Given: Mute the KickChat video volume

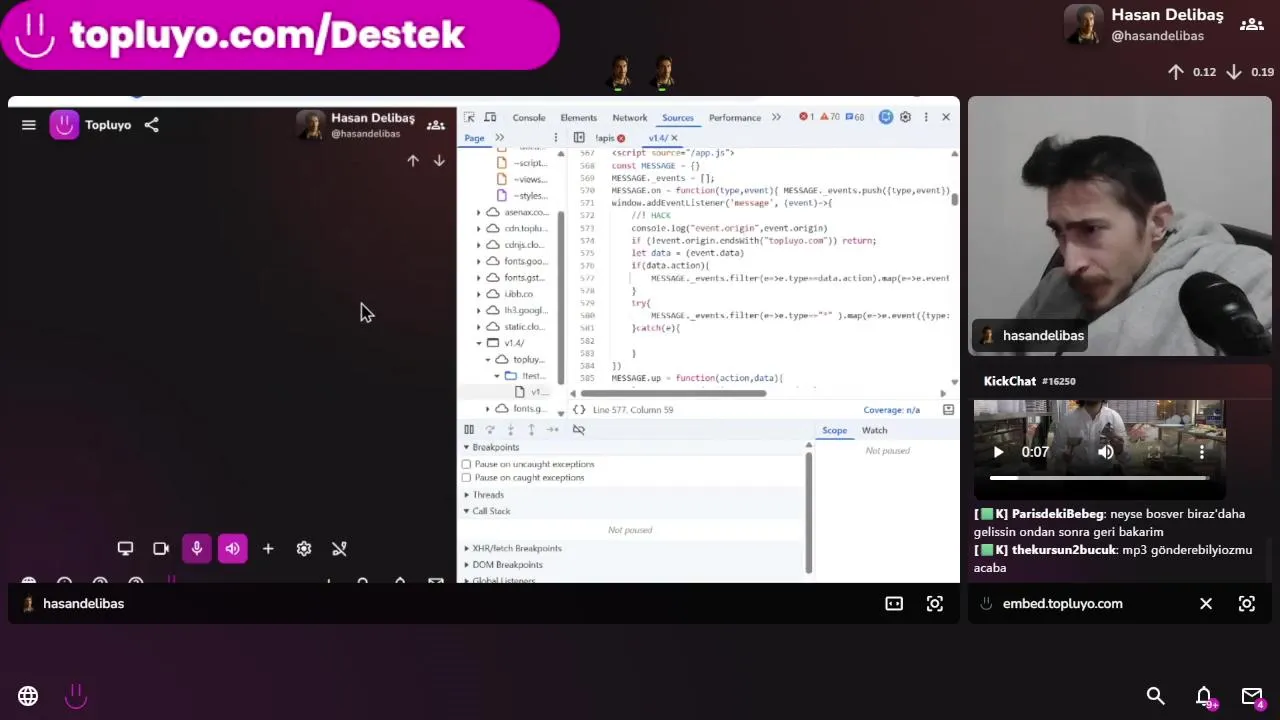Looking at the screenshot, I should 1106,452.
